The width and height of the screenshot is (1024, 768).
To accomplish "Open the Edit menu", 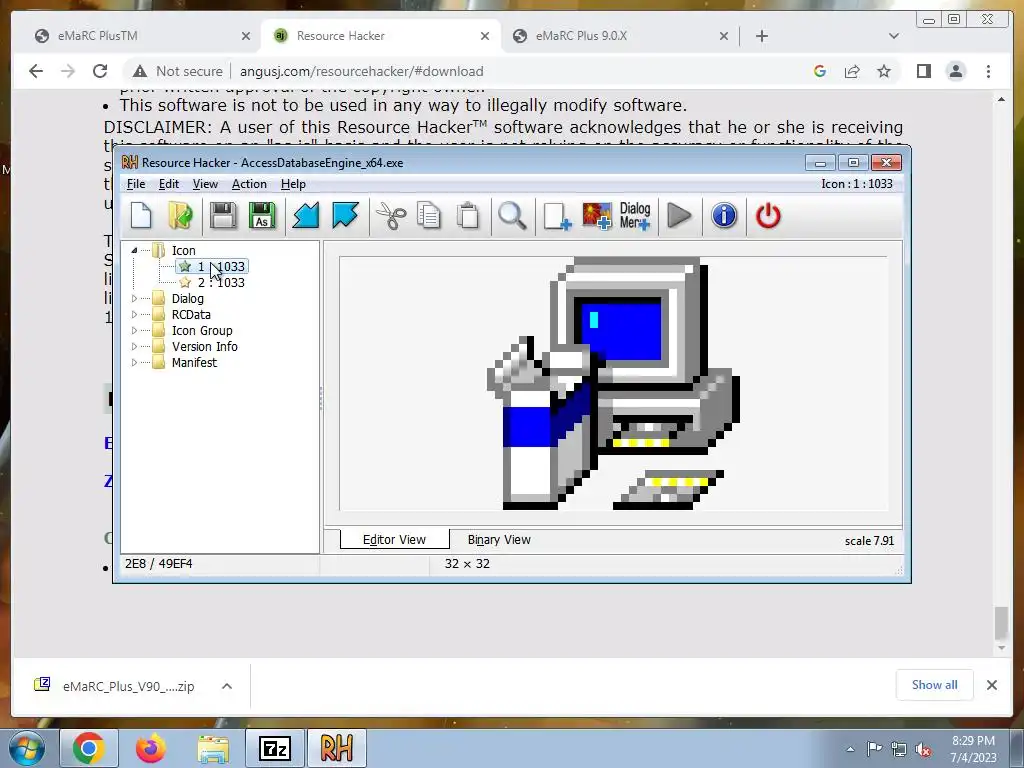I will coord(168,184).
